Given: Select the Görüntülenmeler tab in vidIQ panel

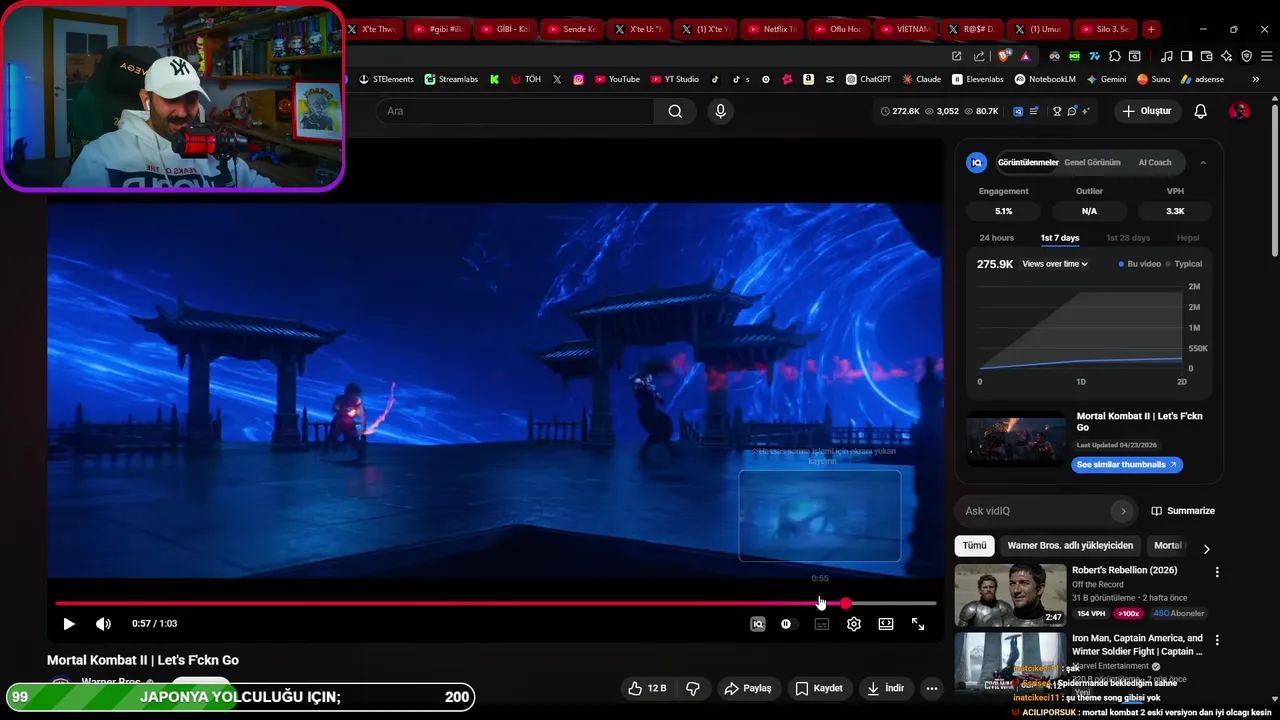Looking at the screenshot, I should click(x=1028, y=162).
